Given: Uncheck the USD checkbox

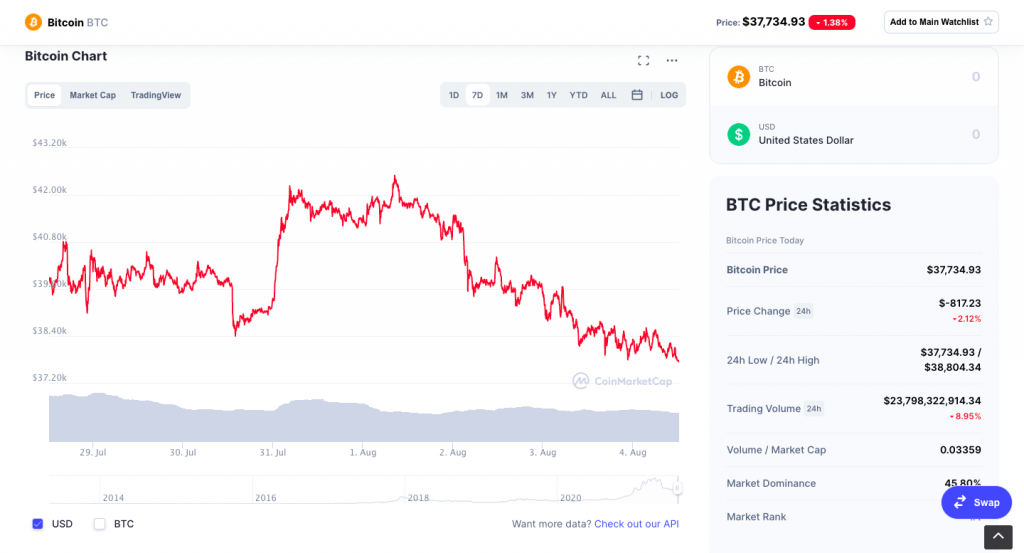Looking at the screenshot, I should tap(38, 524).
